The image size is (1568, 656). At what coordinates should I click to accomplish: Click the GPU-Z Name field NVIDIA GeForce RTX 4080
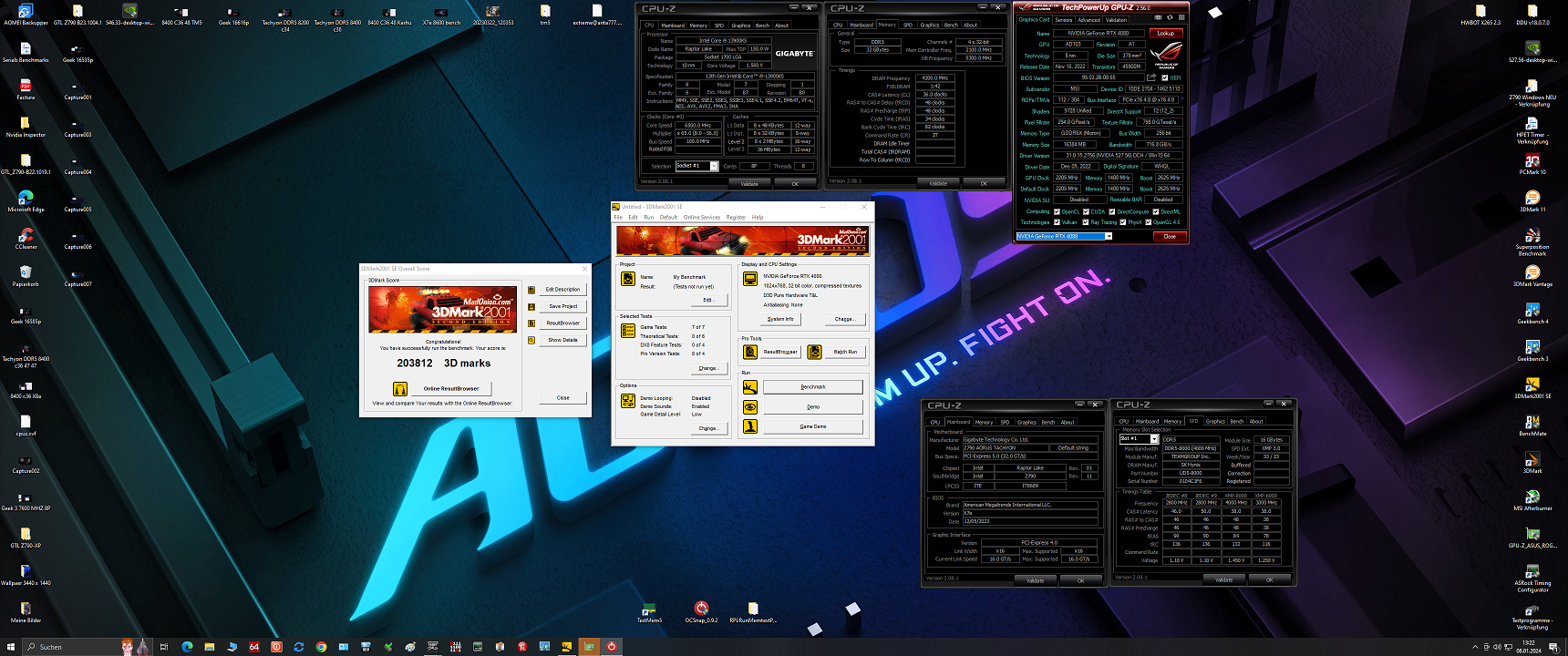[1099, 33]
